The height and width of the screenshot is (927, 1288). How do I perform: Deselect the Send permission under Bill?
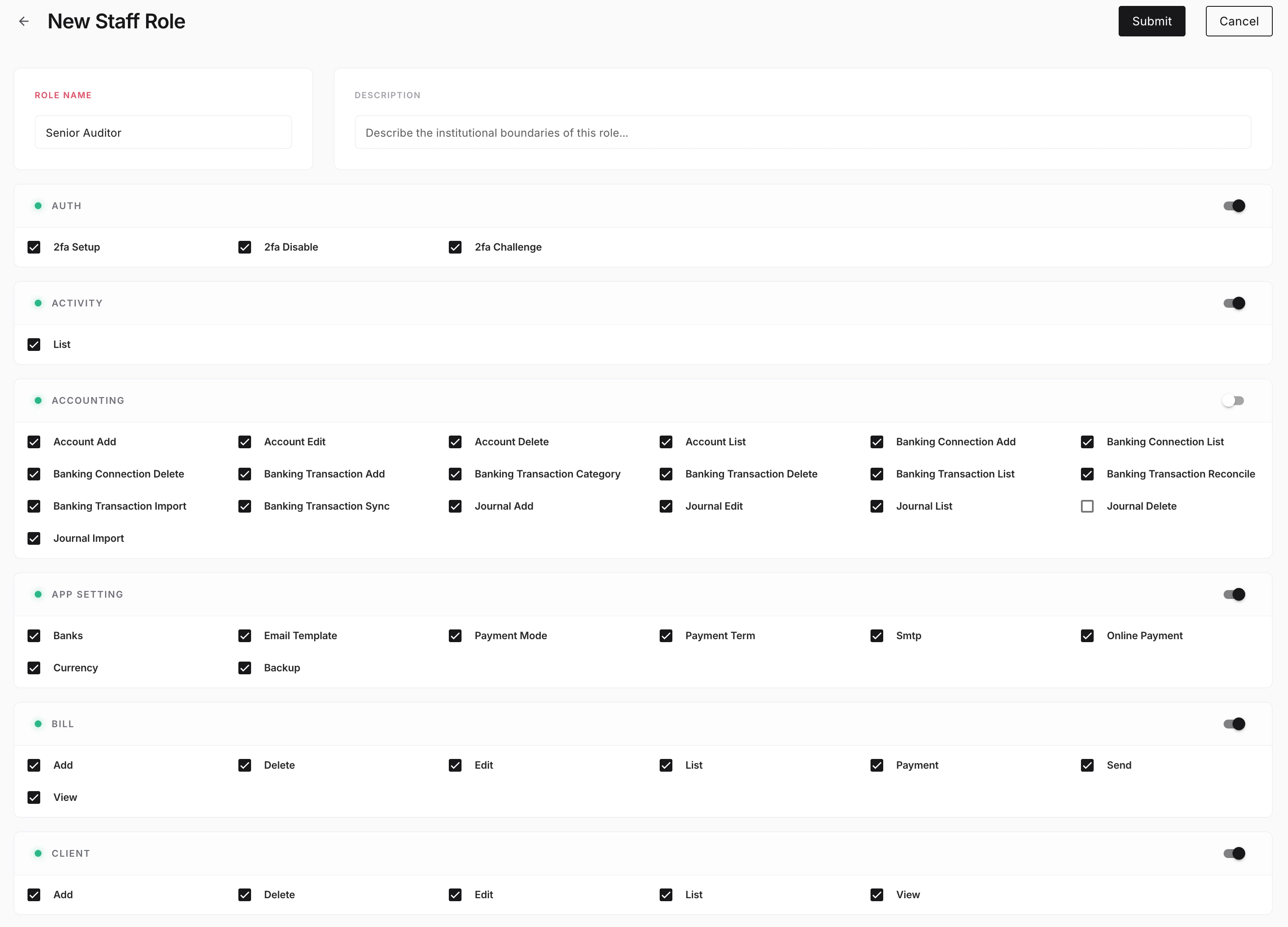coord(1087,765)
